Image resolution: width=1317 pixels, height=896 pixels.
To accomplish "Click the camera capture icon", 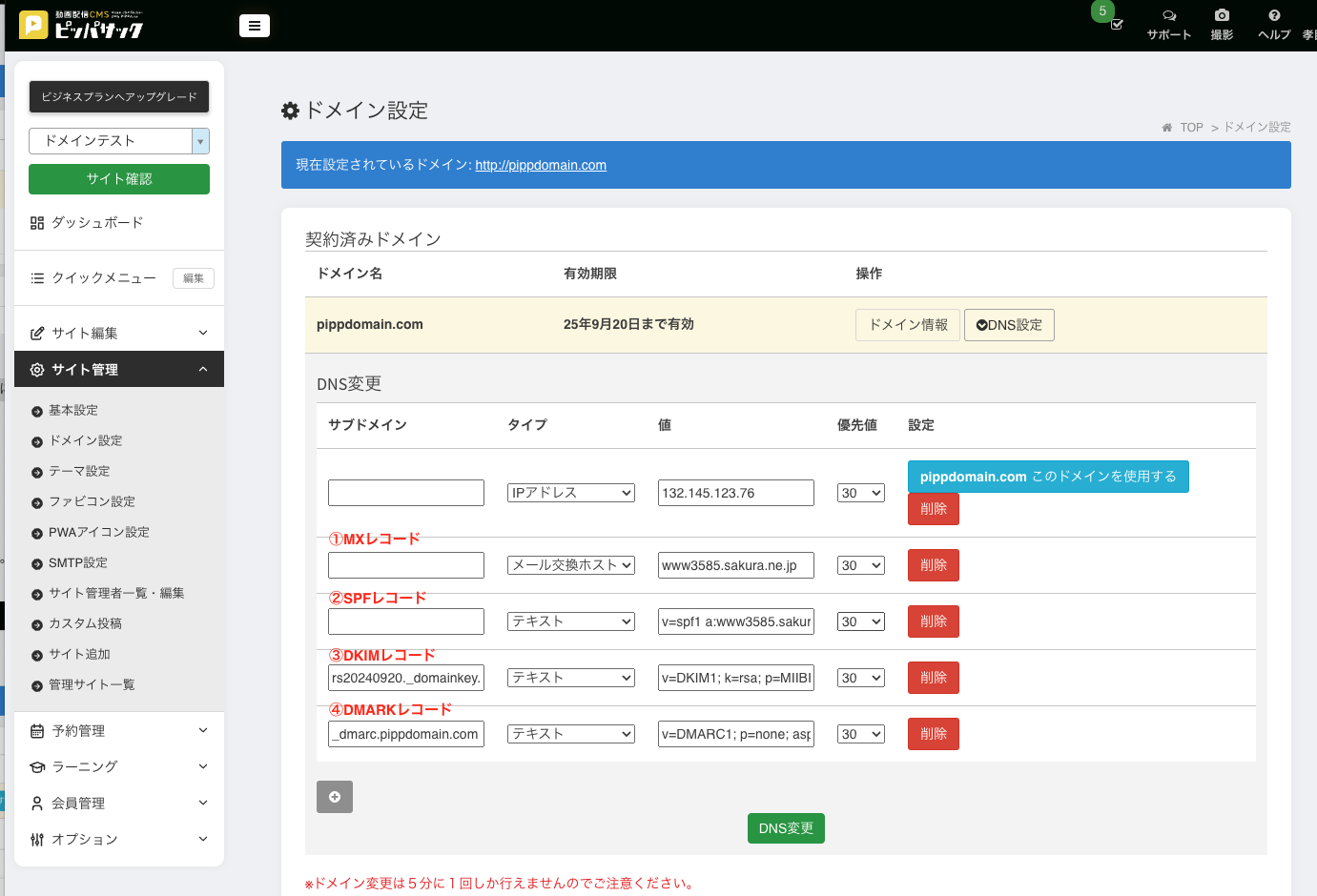I will [1222, 16].
